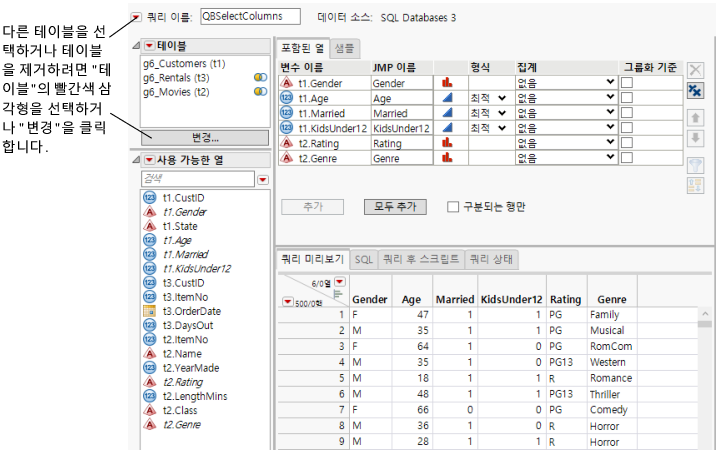Open the 테이블 red triangle menu
718x451 pixels.
point(149,46)
